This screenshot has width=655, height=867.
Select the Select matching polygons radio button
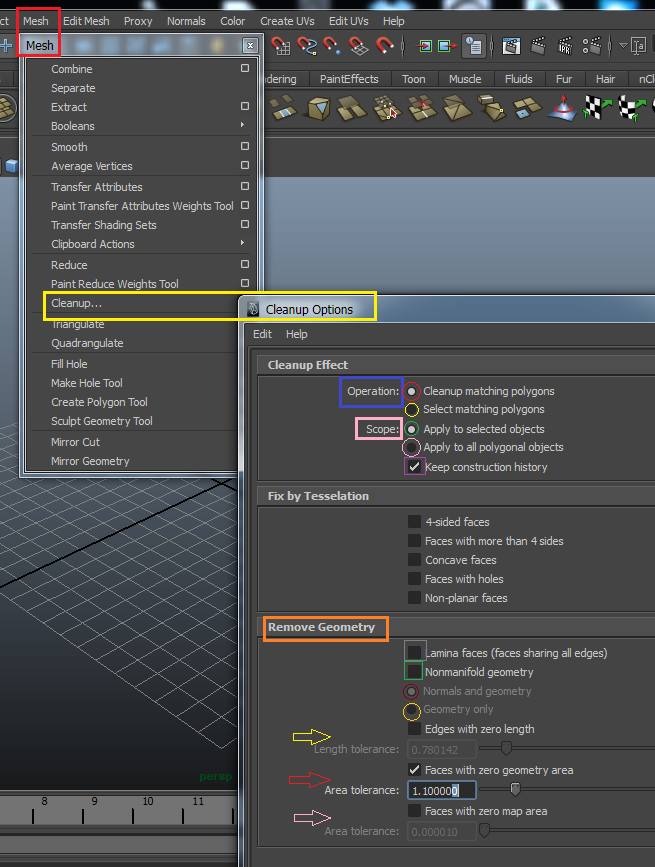coord(411,410)
